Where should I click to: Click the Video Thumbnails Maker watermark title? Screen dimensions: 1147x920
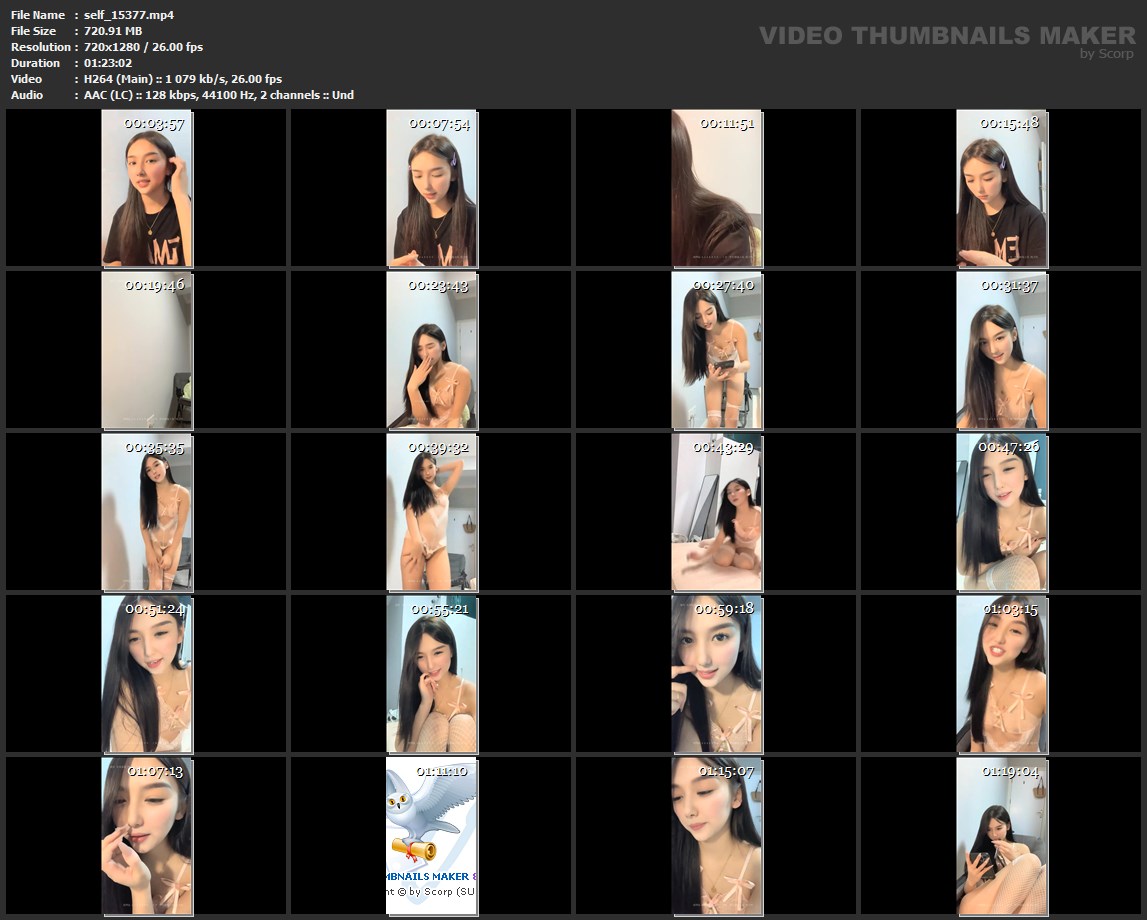click(x=946, y=36)
